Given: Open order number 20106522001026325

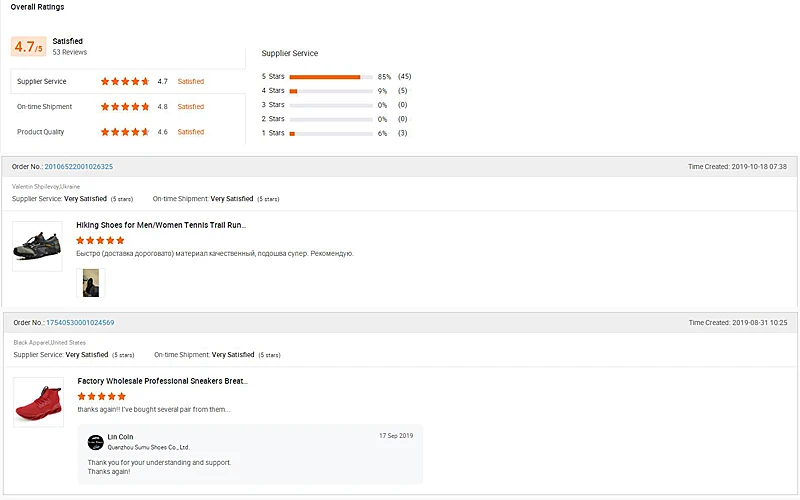Looking at the screenshot, I should (78, 167).
